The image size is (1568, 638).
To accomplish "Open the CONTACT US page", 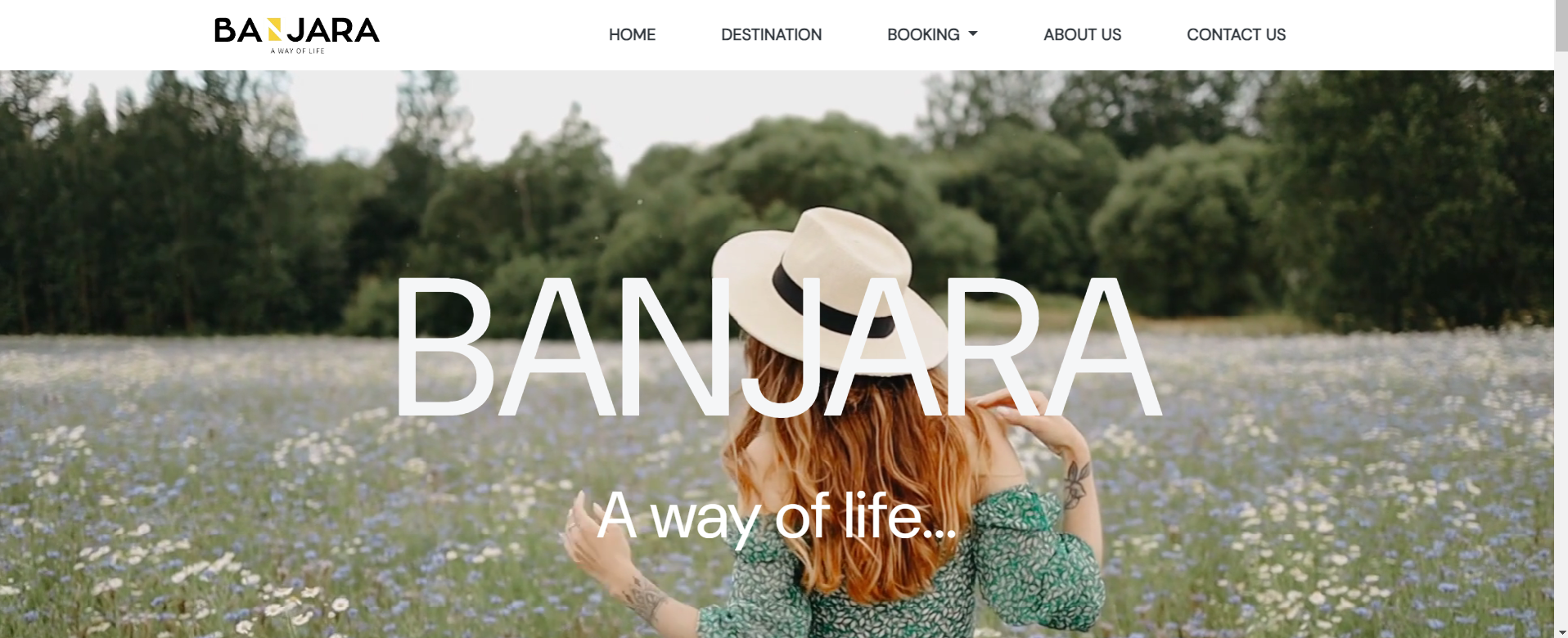I will pyautogui.click(x=1236, y=34).
